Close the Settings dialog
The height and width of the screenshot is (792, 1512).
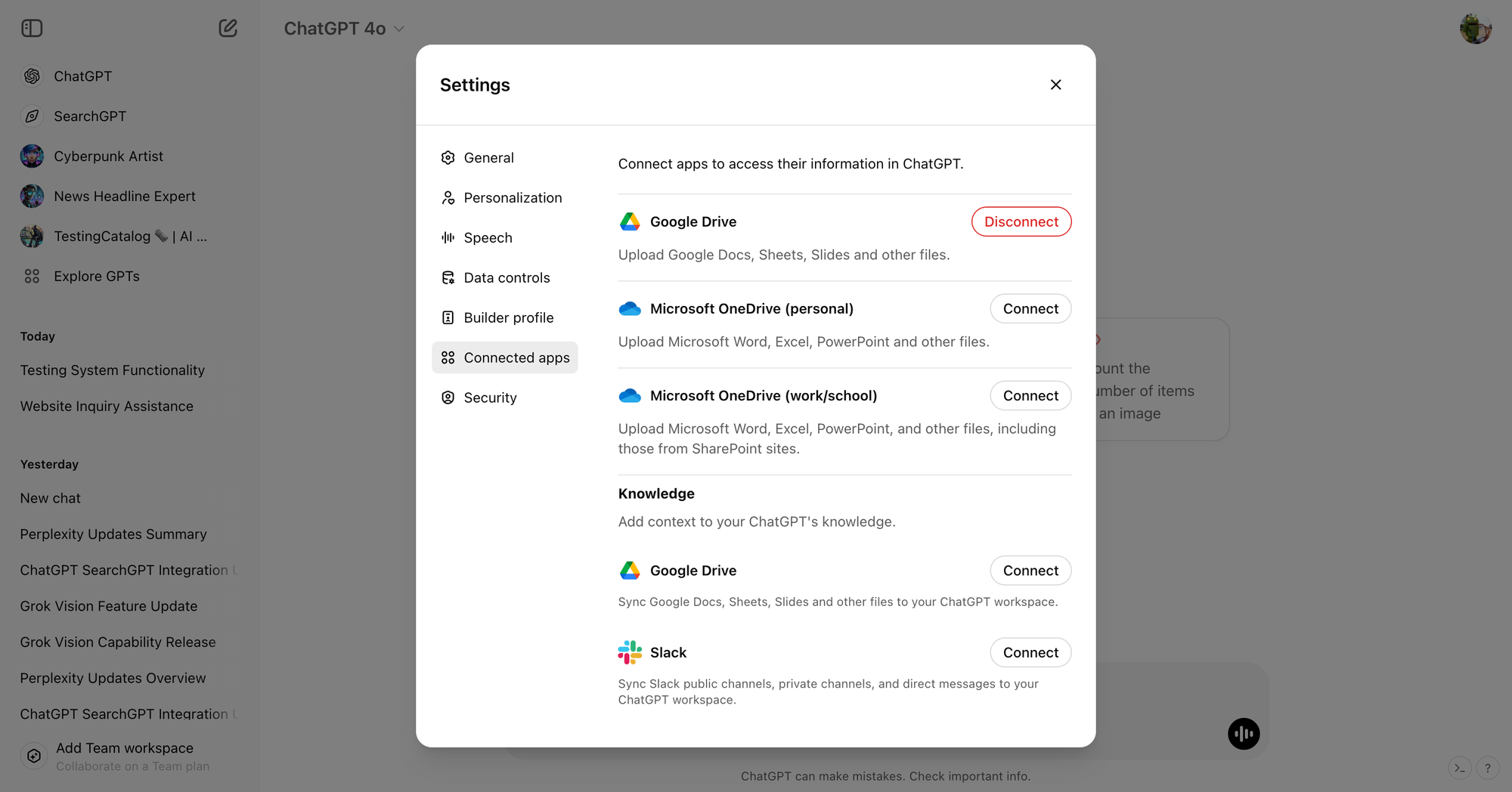tap(1056, 85)
